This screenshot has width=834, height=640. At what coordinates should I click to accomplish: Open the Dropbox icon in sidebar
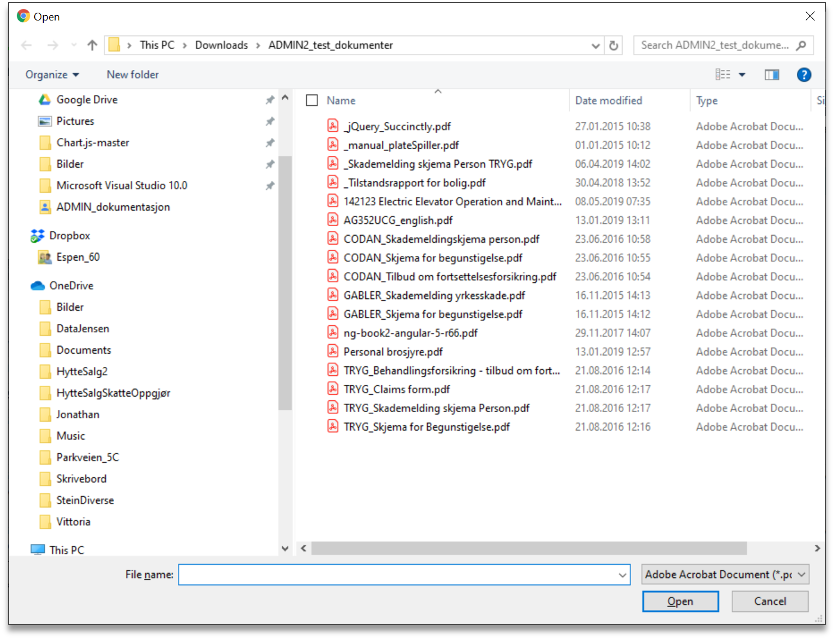(x=38, y=236)
